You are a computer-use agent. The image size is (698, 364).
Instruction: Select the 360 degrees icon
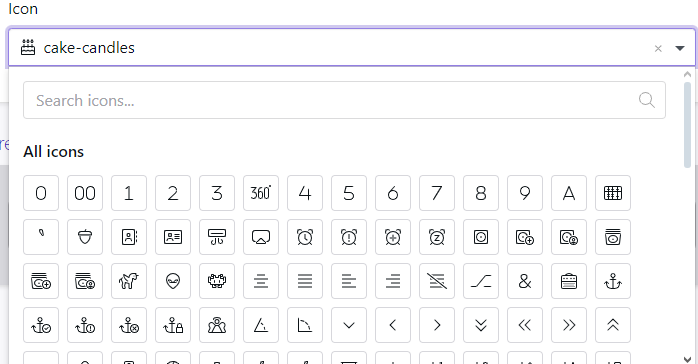(261, 193)
